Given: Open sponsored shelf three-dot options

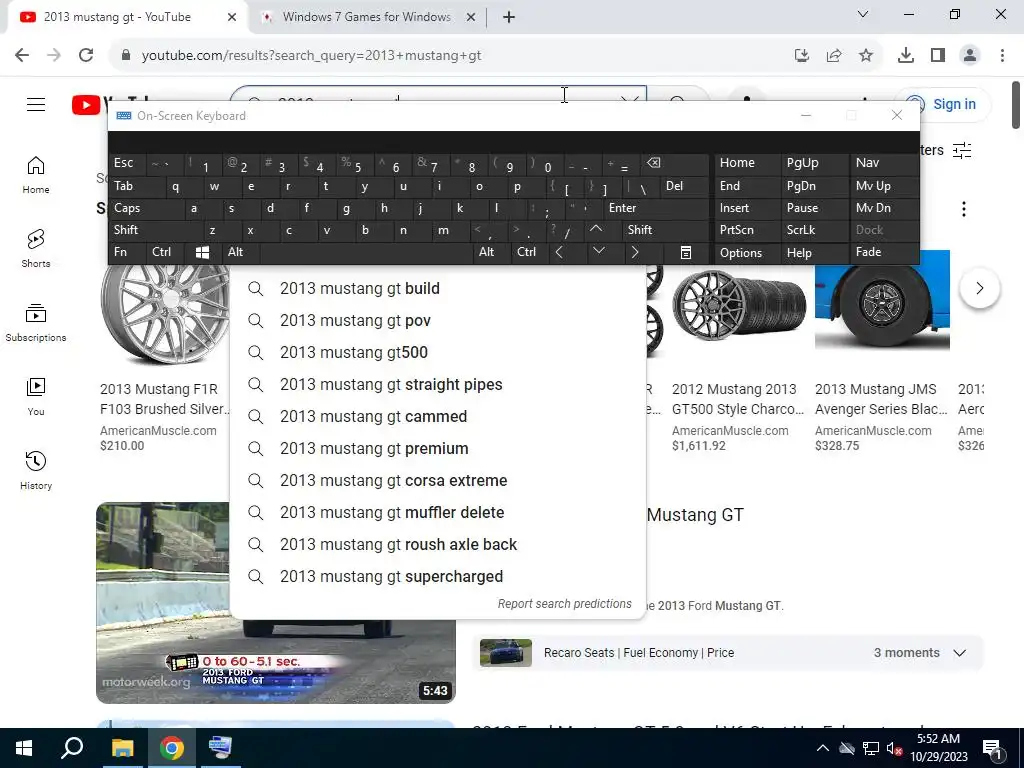Looking at the screenshot, I should [964, 209].
